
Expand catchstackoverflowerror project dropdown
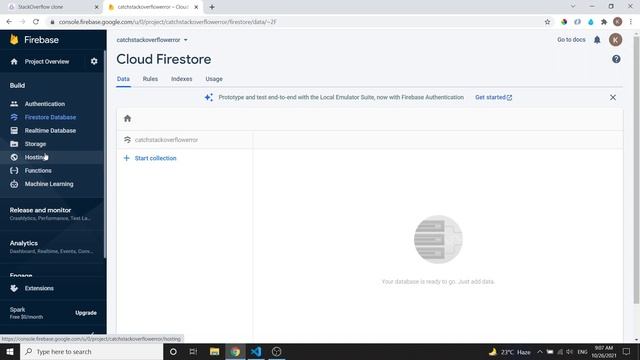coord(152,40)
